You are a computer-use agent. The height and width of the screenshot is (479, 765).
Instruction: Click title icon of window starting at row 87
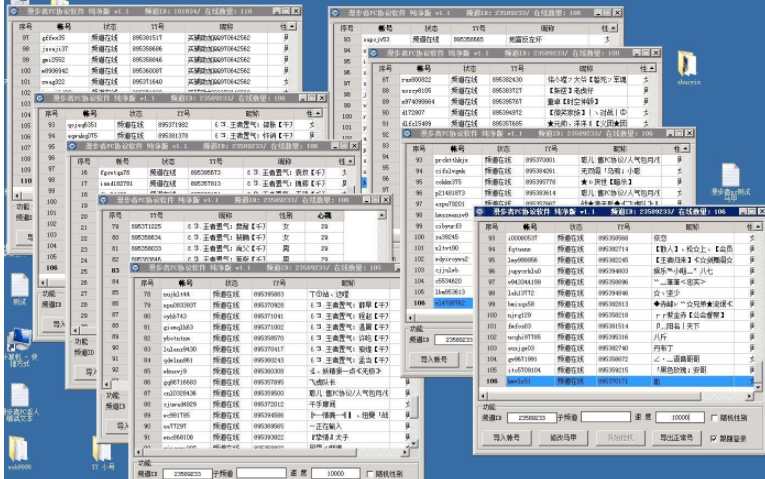[374, 53]
